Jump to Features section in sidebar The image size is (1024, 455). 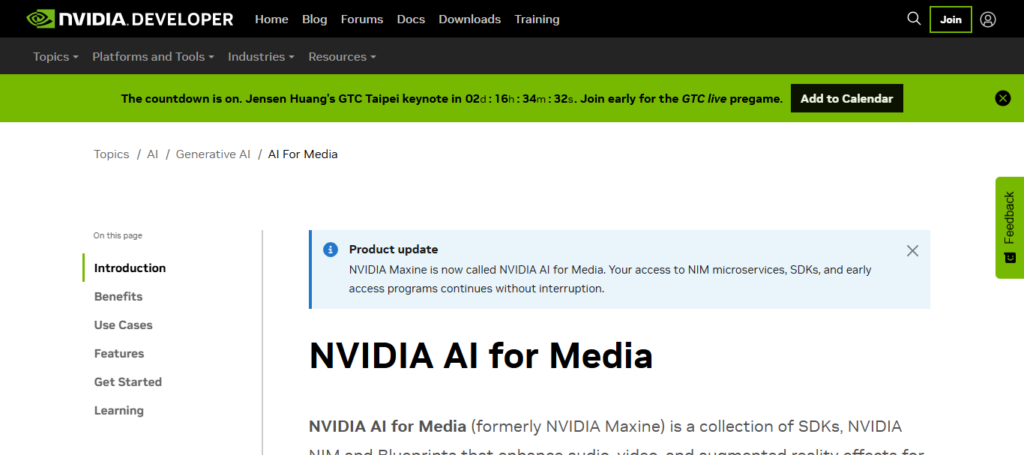(x=119, y=354)
